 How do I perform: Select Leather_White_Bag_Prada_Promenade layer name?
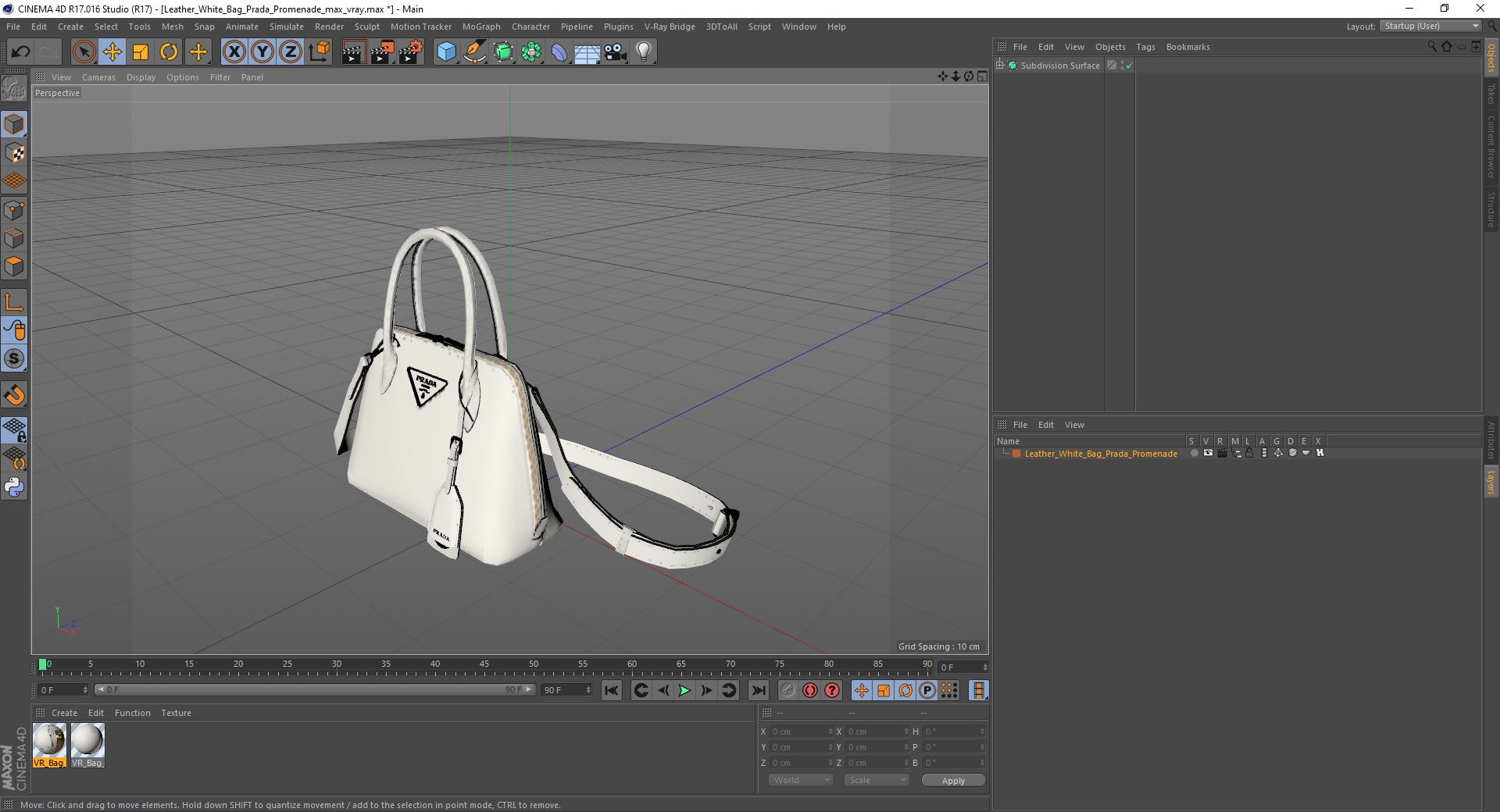tap(1100, 454)
